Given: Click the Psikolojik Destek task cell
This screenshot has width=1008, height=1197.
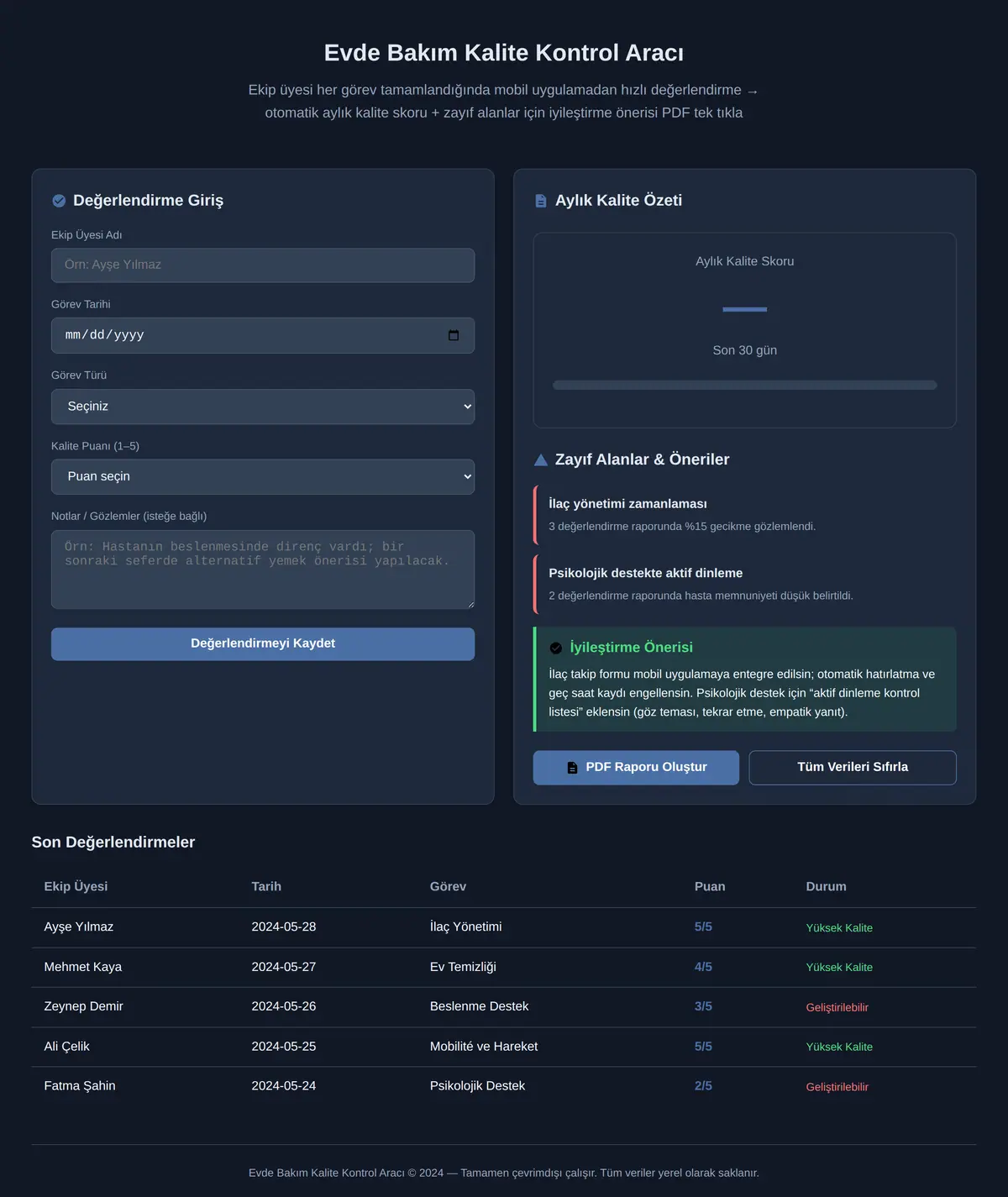Looking at the screenshot, I should click(477, 1086).
